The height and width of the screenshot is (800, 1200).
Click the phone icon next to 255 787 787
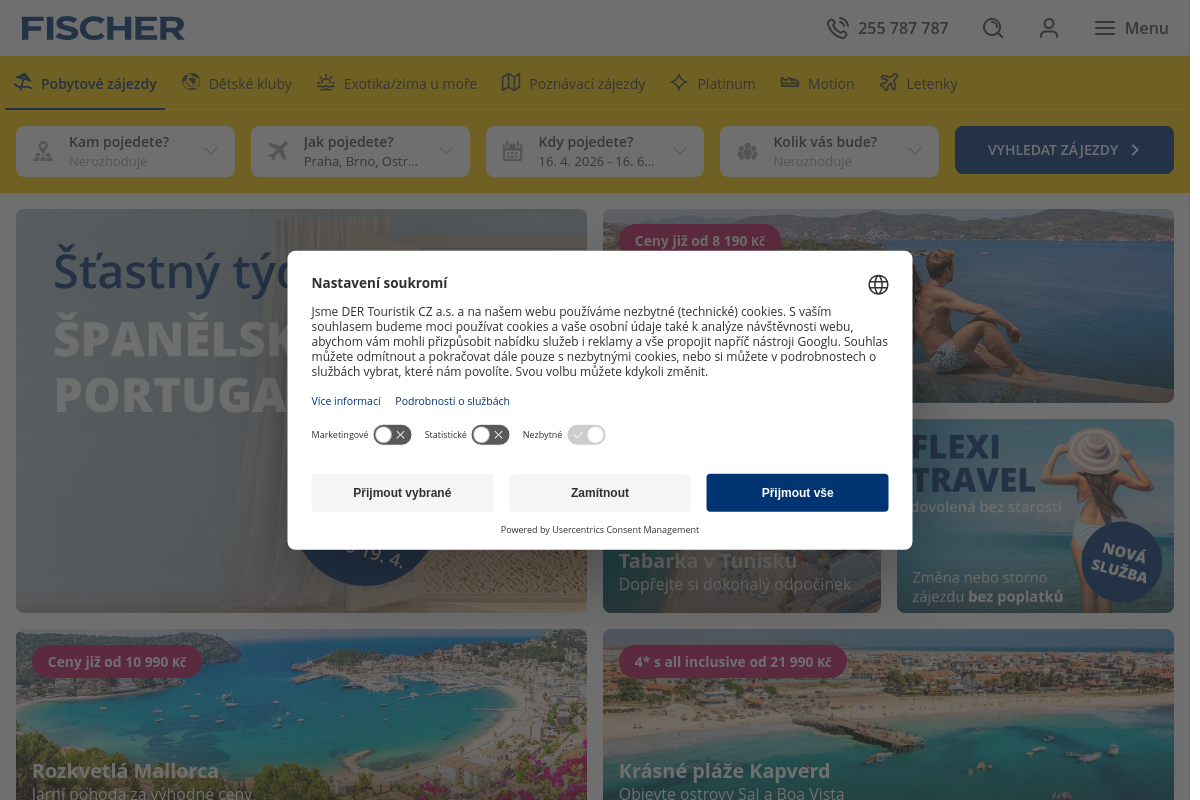(837, 28)
